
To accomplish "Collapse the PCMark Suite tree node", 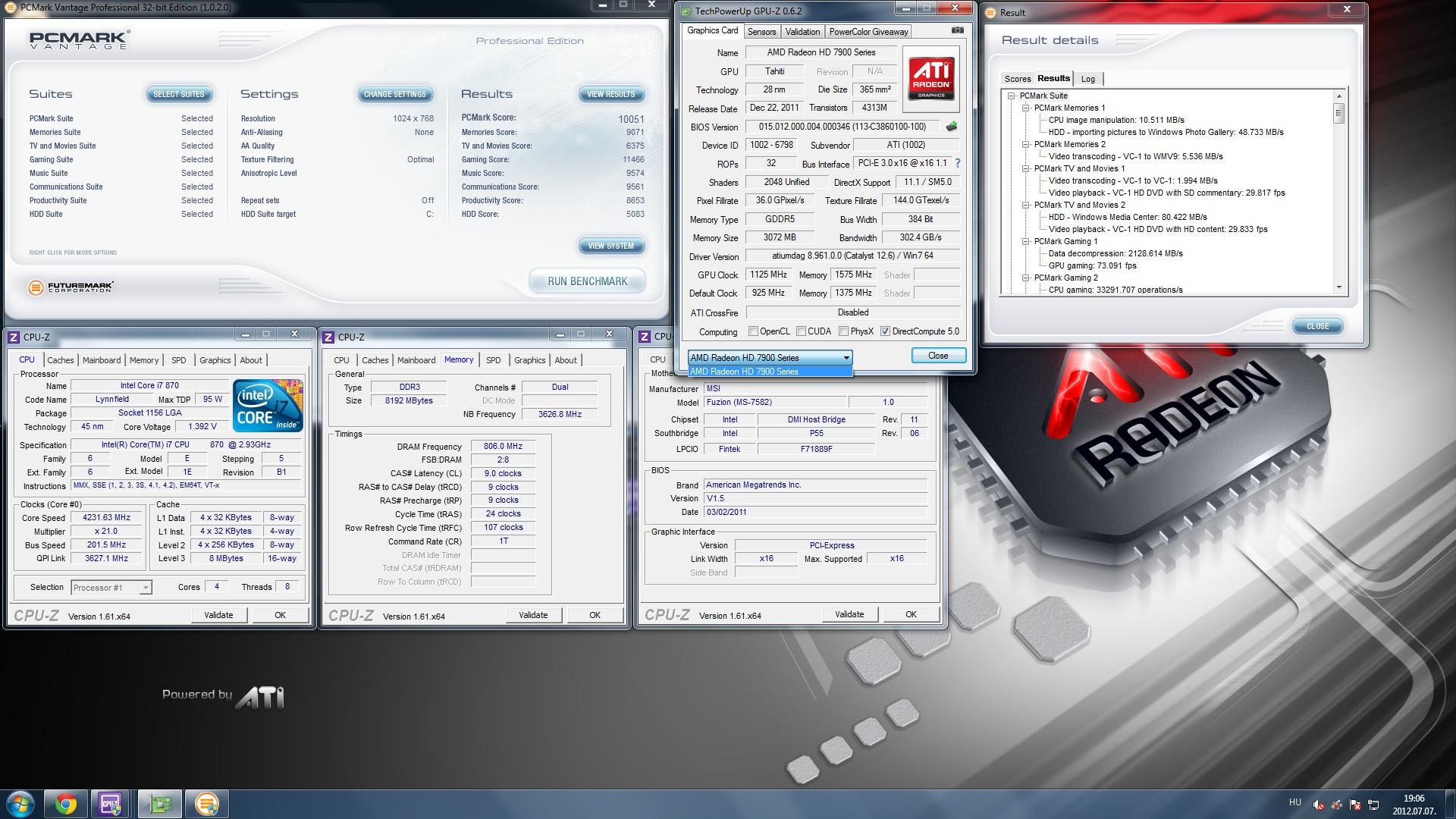I will point(1012,96).
